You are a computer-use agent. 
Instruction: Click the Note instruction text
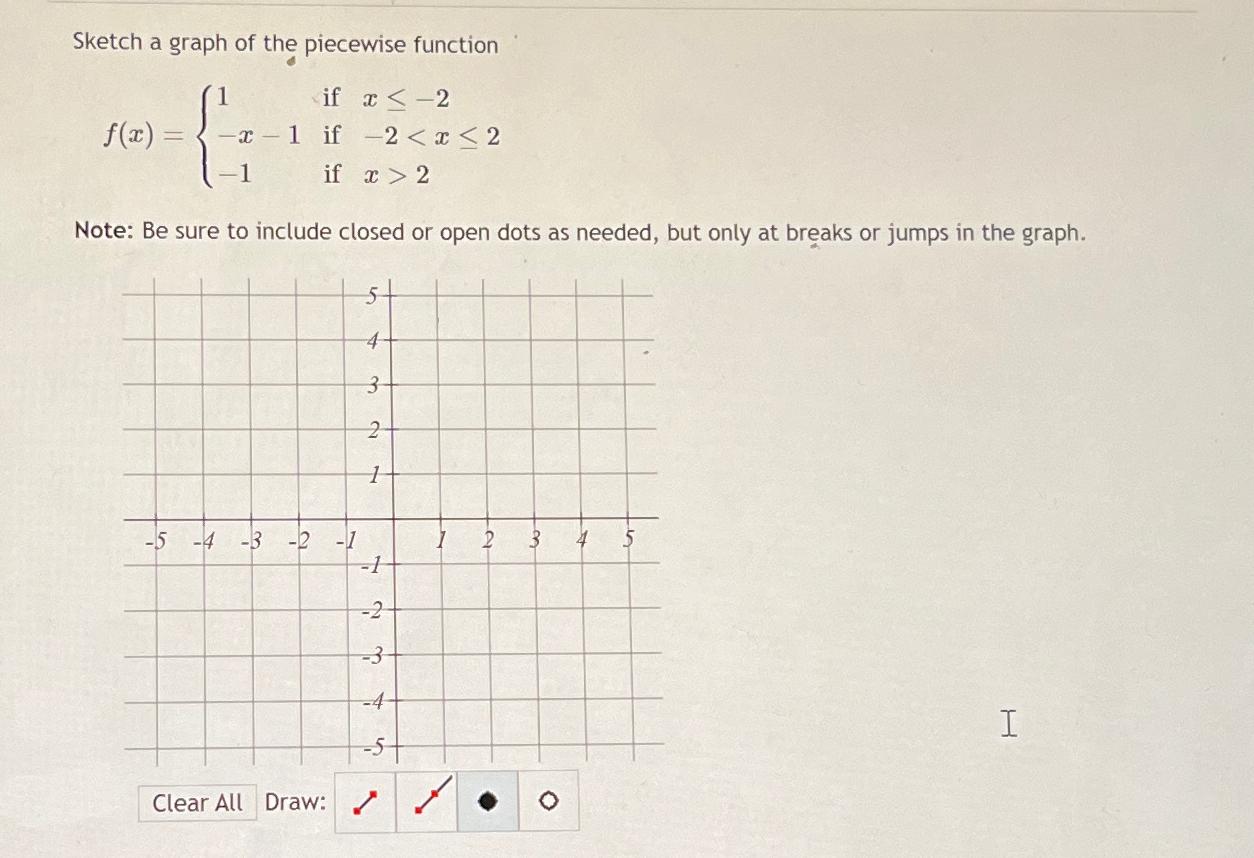coord(580,232)
